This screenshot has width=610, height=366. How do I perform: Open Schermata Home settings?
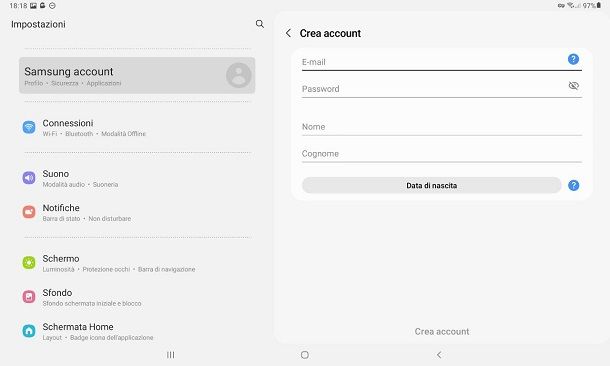click(x=137, y=331)
